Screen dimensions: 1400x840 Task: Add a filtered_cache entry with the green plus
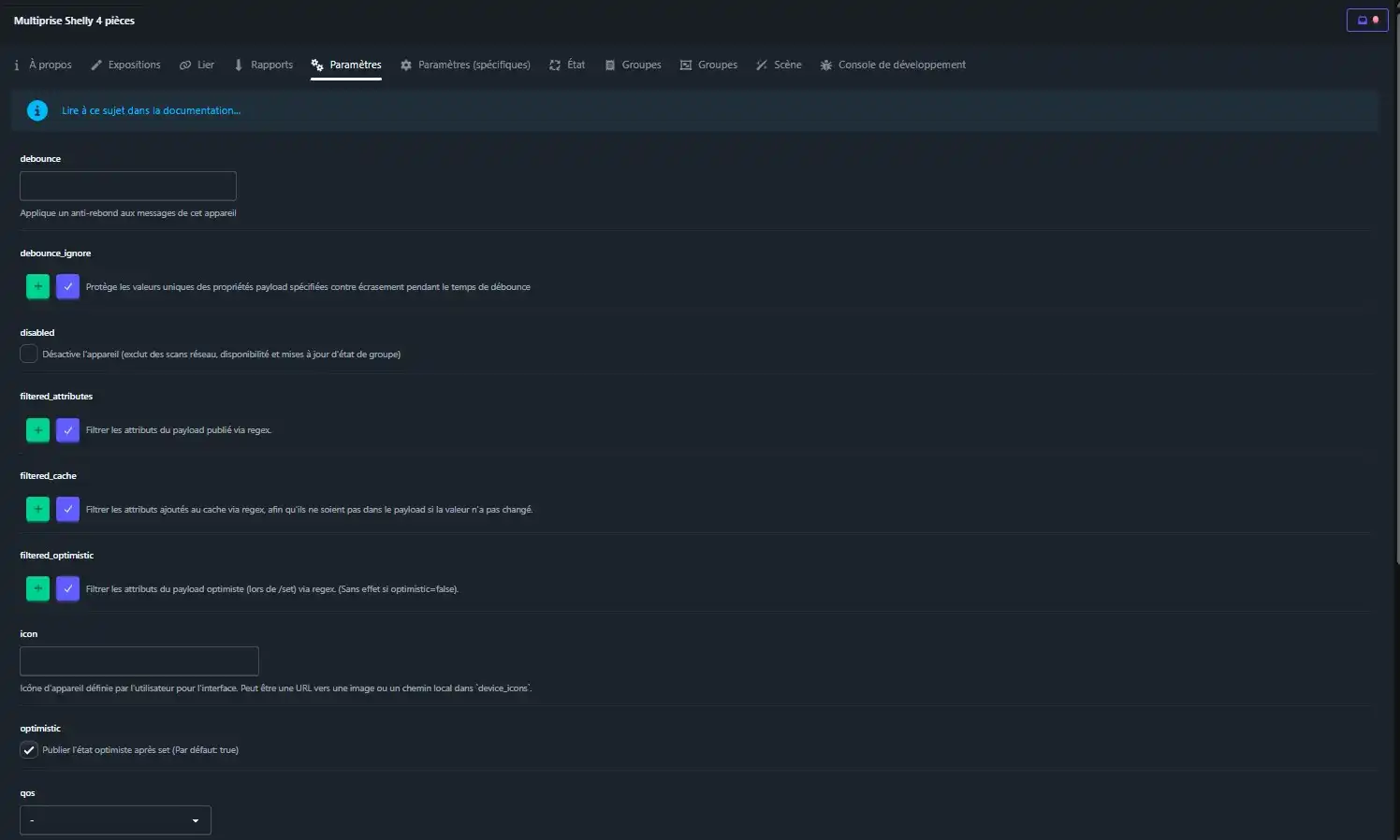(37, 510)
